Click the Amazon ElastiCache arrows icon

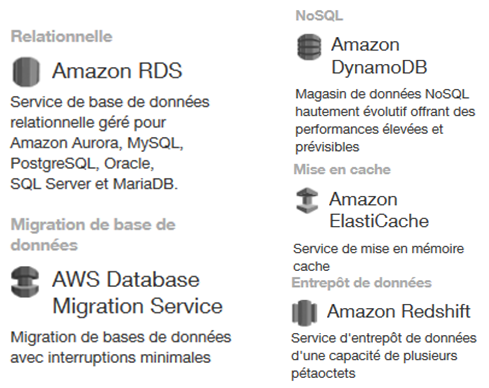pyautogui.click(x=307, y=200)
